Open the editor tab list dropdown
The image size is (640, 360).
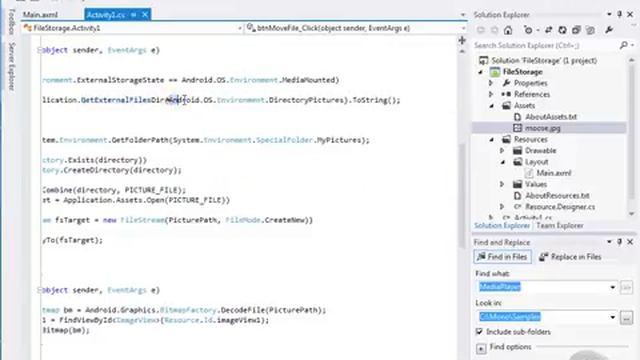pyautogui.click(x=462, y=15)
